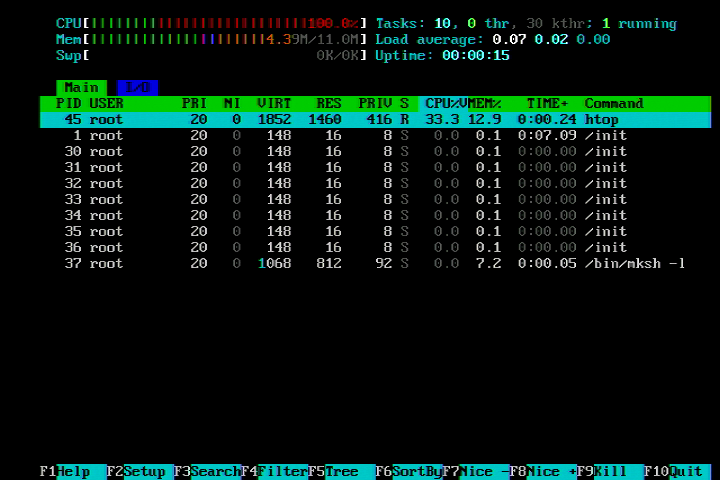This screenshot has height=480, width=720.
Task: Select process with PID 36
Action: 375,248
